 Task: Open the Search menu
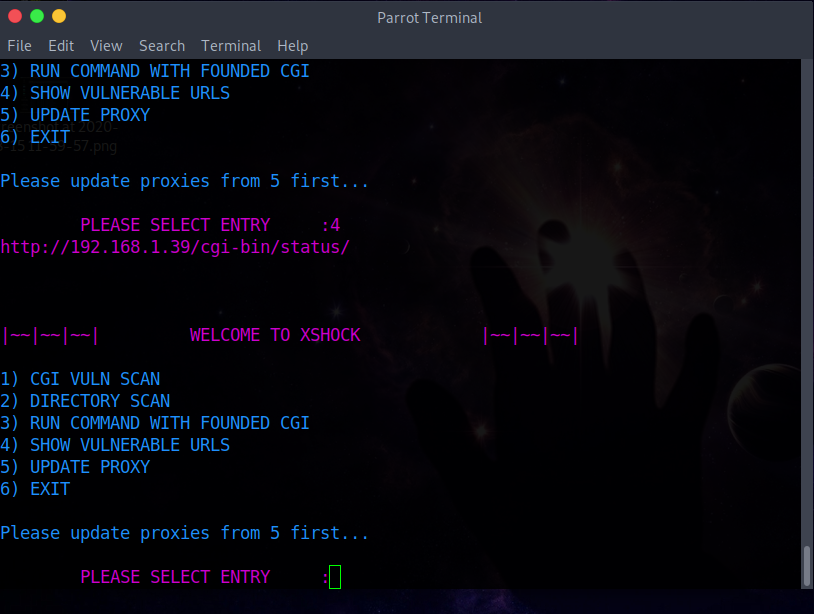pyautogui.click(x=162, y=46)
